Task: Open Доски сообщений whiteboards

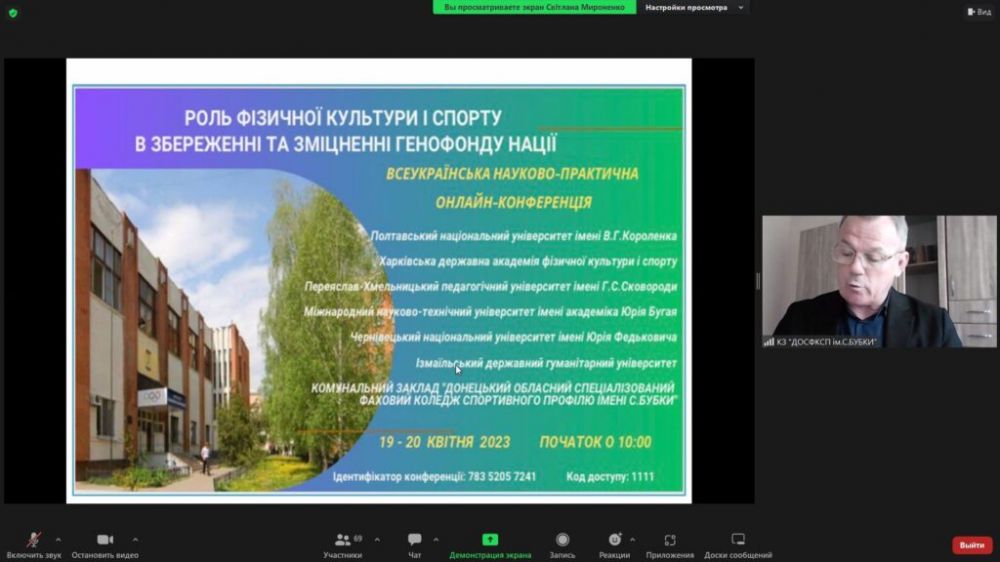Action: (x=738, y=541)
